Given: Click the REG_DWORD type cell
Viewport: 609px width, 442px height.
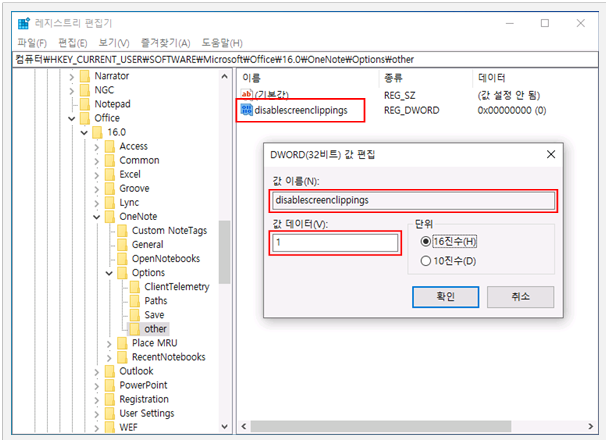Looking at the screenshot, I should click(412, 111).
